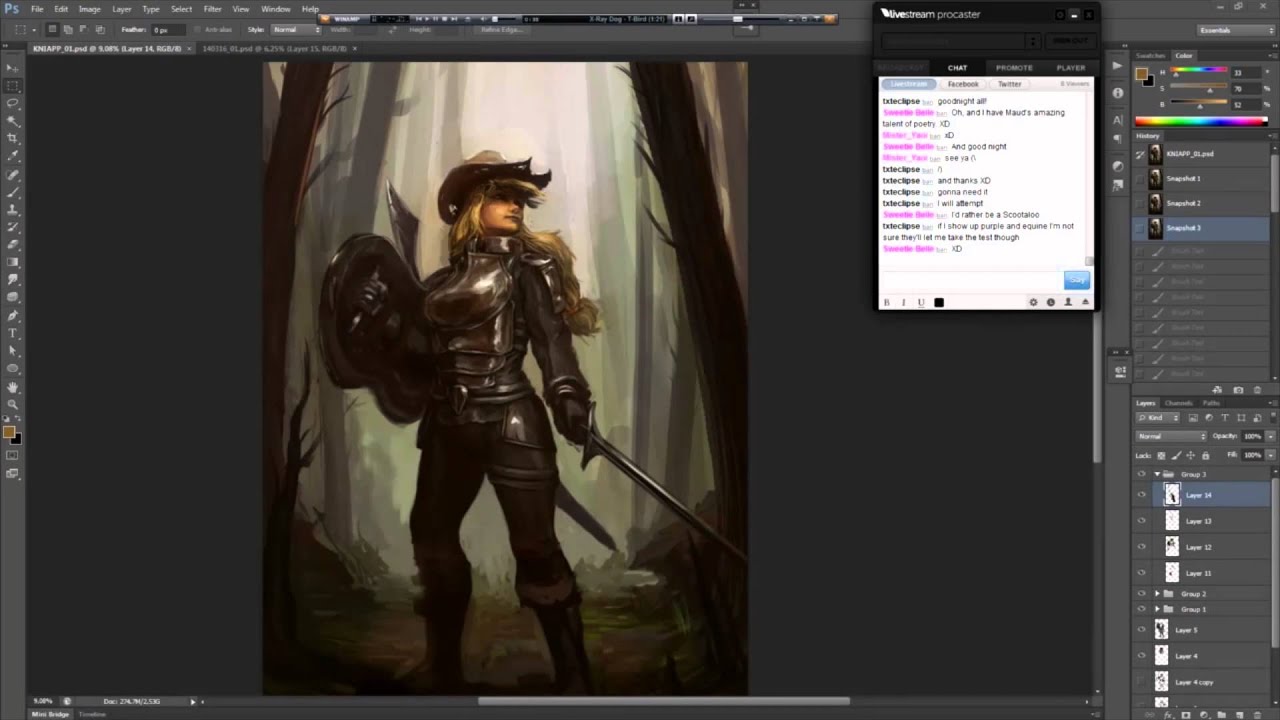The height and width of the screenshot is (720, 1280).
Task: Select the Lasso tool
Action: pos(12,103)
